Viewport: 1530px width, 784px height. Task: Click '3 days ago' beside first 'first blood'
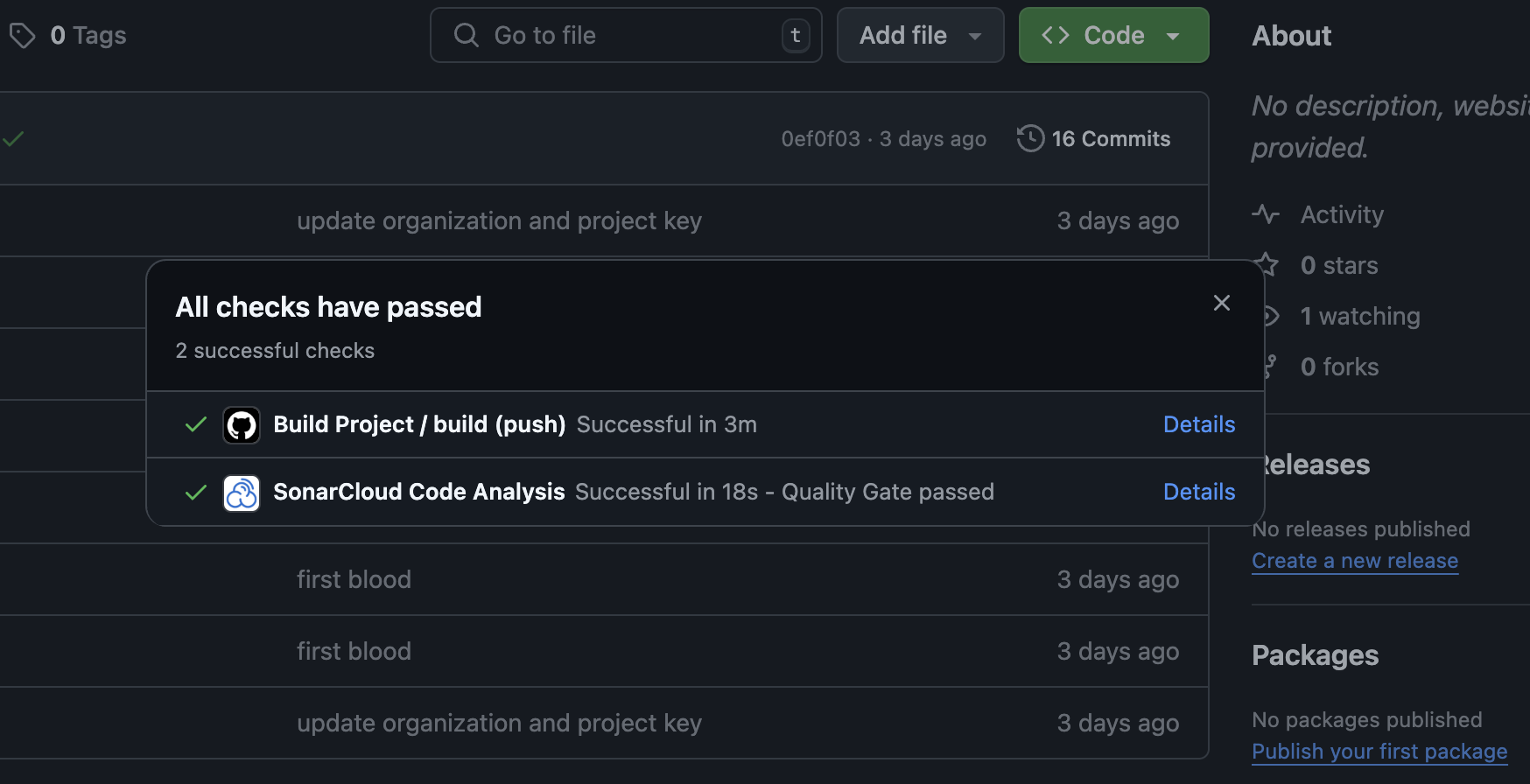(1118, 579)
